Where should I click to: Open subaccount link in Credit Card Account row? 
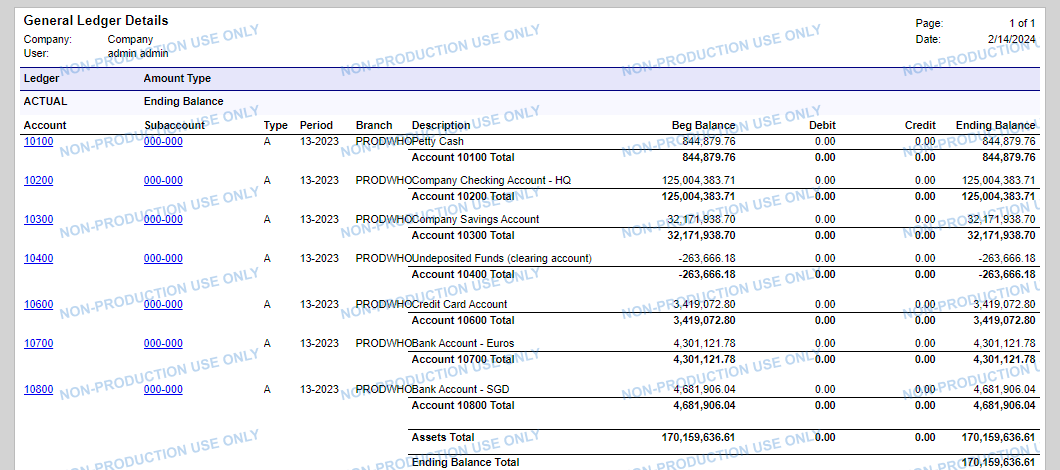[x=163, y=305]
